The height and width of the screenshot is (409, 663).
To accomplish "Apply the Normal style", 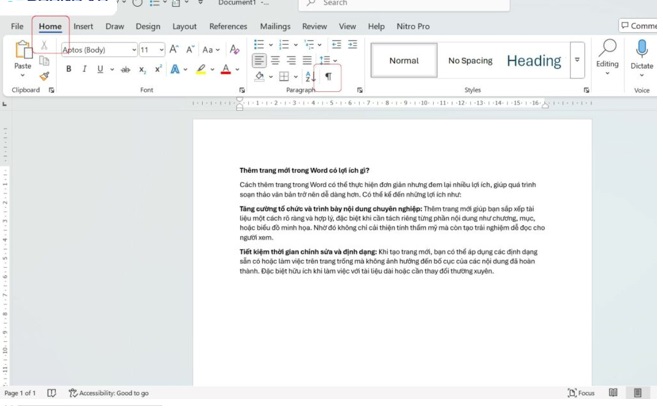I will tap(404, 60).
